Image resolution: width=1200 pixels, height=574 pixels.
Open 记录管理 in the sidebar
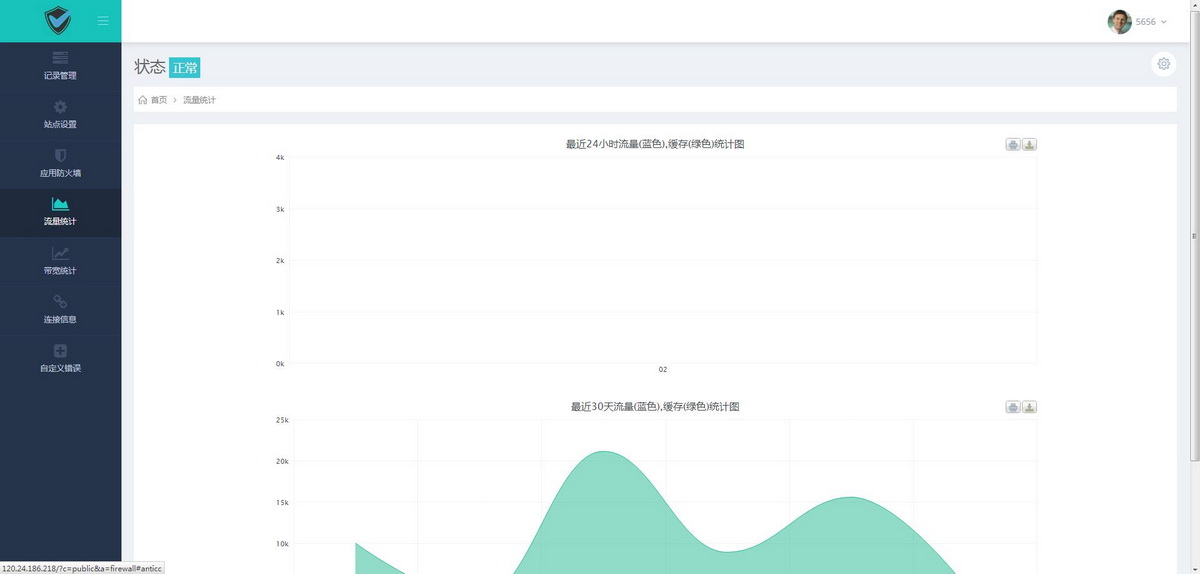click(60, 65)
